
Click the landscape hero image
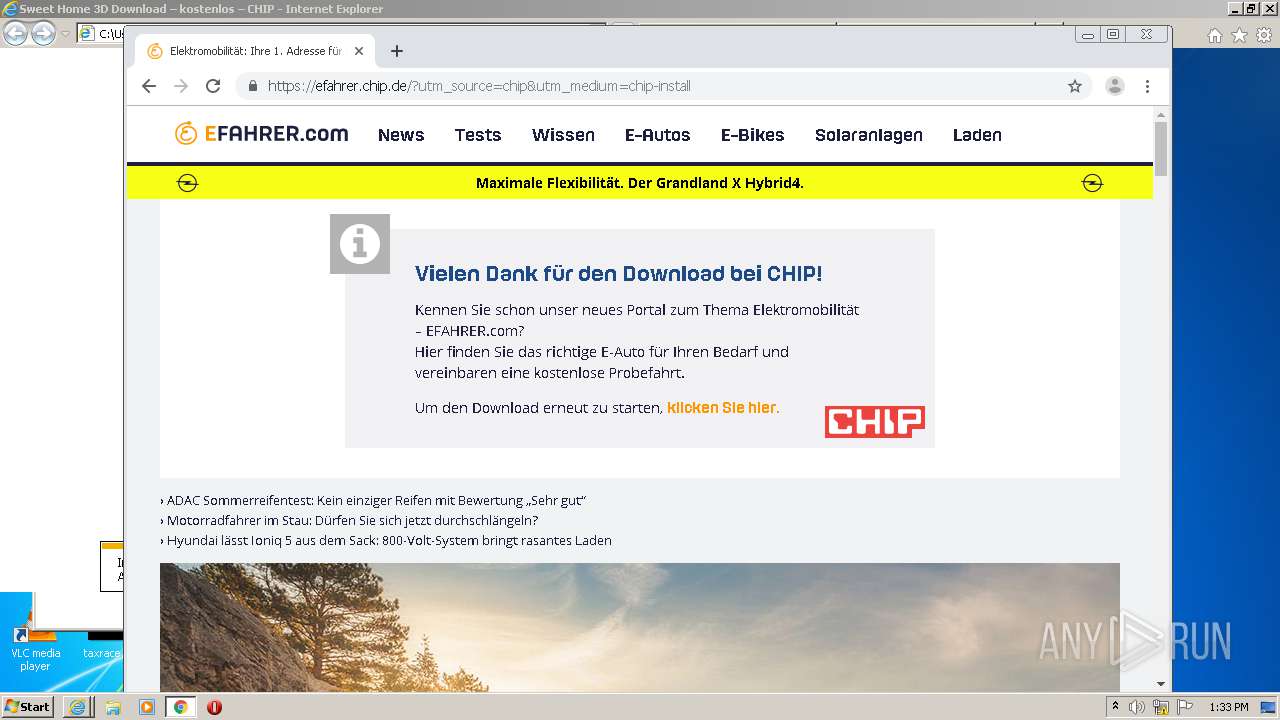(x=640, y=627)
